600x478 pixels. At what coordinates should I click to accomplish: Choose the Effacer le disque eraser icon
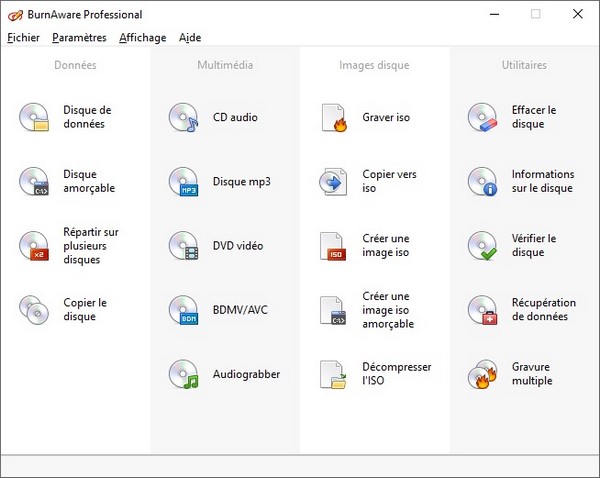pyautogui.click(x=483, y=117)
